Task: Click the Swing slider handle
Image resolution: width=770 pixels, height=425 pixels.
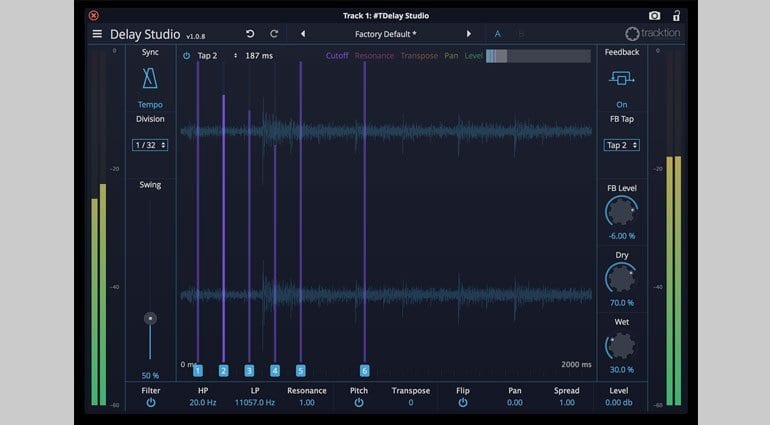Action: pyautogui.click(x=150, y=318)
